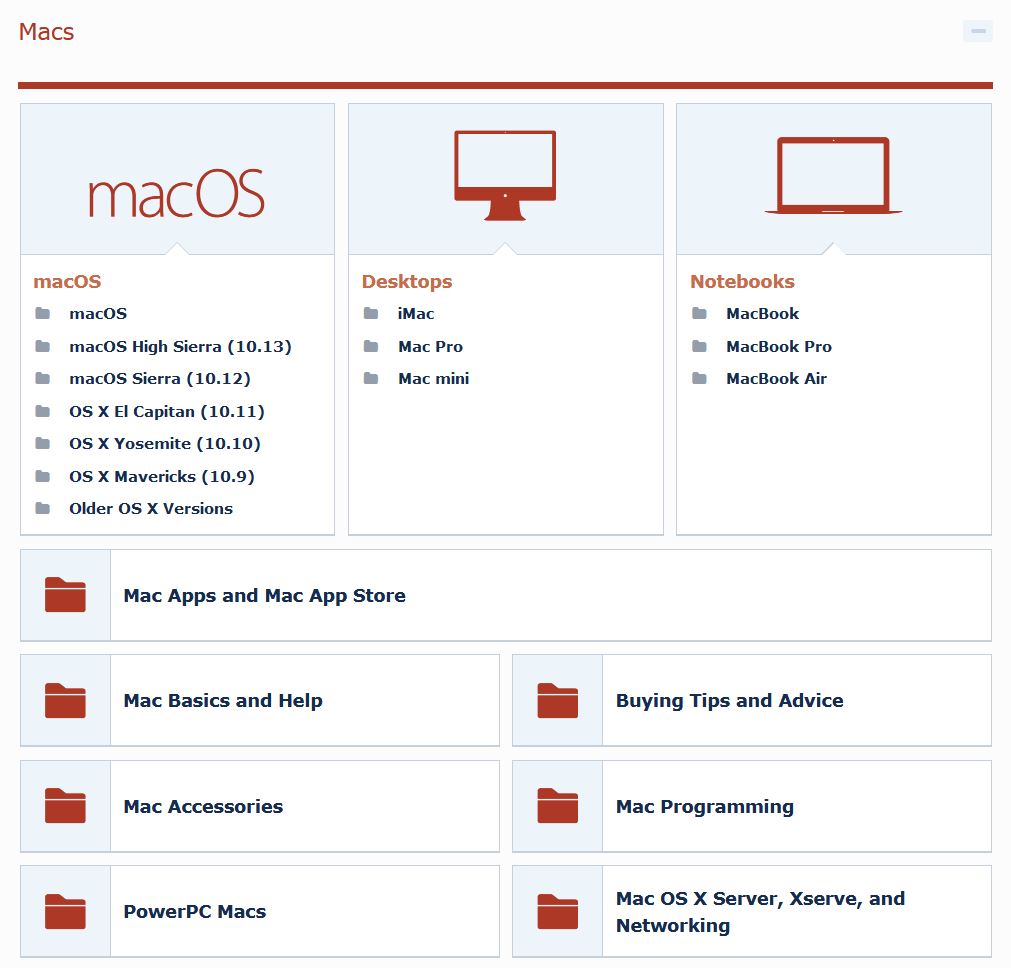Click folder icon beside OS X Mavericks
1011x968 pixels.
[43, 477]
